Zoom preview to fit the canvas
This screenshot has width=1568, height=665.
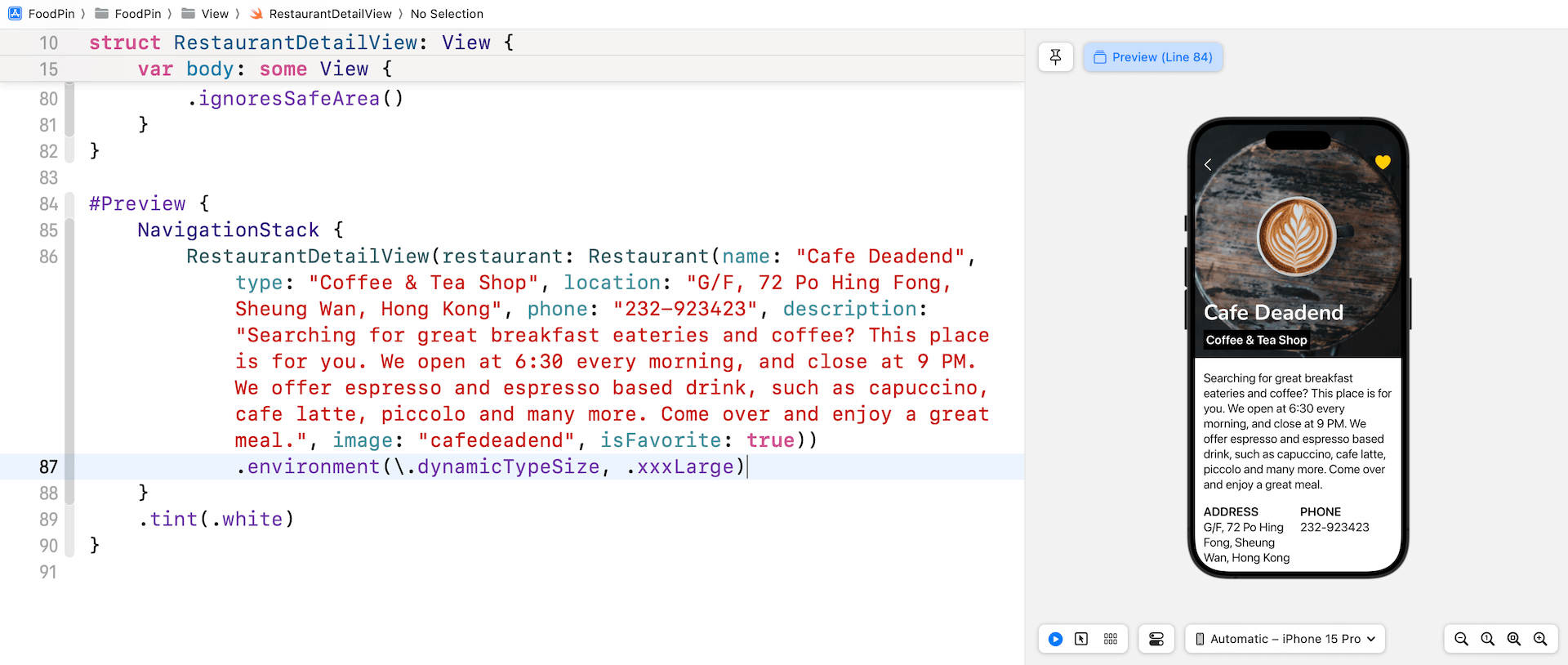pos(1513,639)
